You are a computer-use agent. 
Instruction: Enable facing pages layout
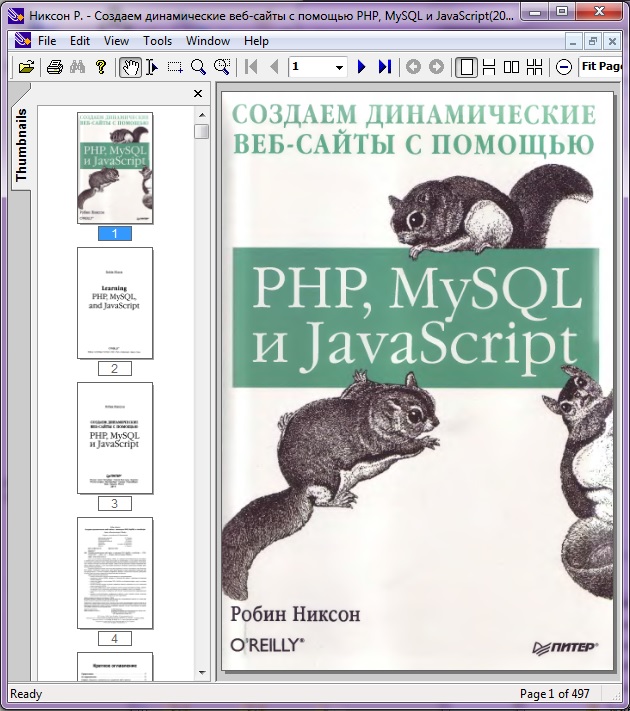[512, 67]
